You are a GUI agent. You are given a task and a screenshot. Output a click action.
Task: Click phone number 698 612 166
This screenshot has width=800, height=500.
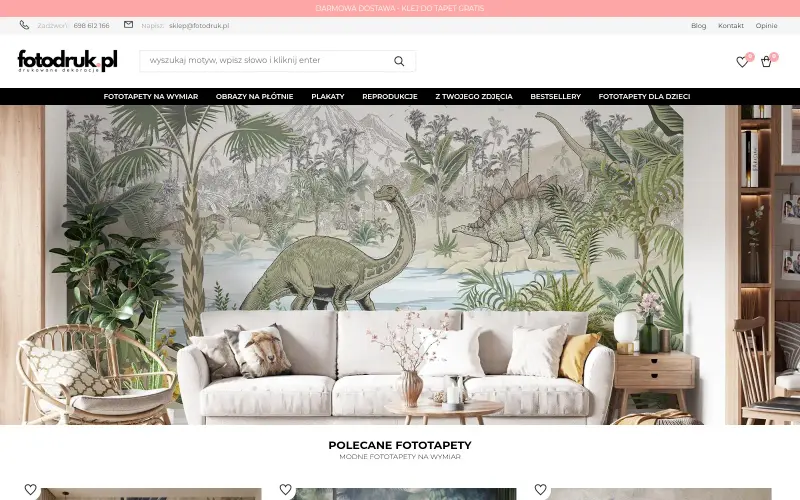click(x=91, y=26)
